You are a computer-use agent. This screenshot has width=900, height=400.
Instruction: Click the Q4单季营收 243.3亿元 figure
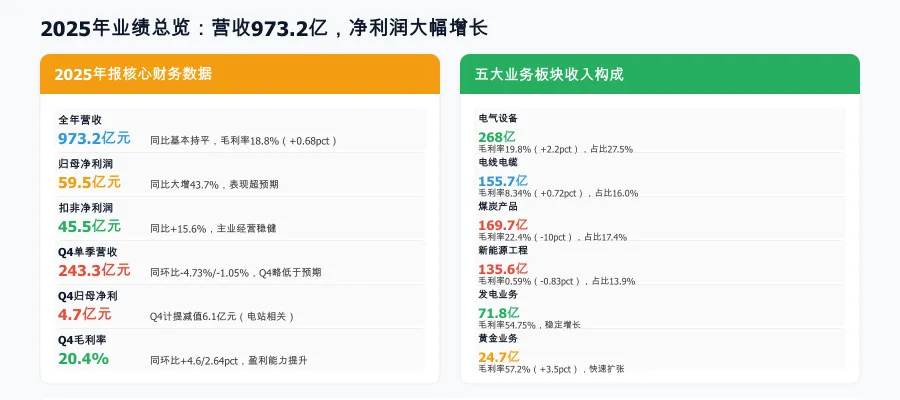(94, 270)
